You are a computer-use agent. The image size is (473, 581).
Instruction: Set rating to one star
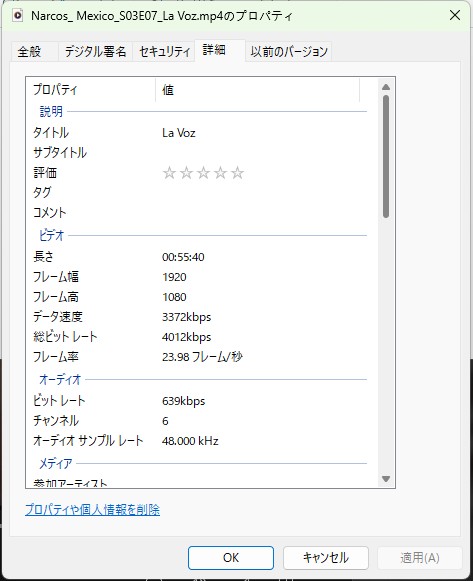(169, 173)
